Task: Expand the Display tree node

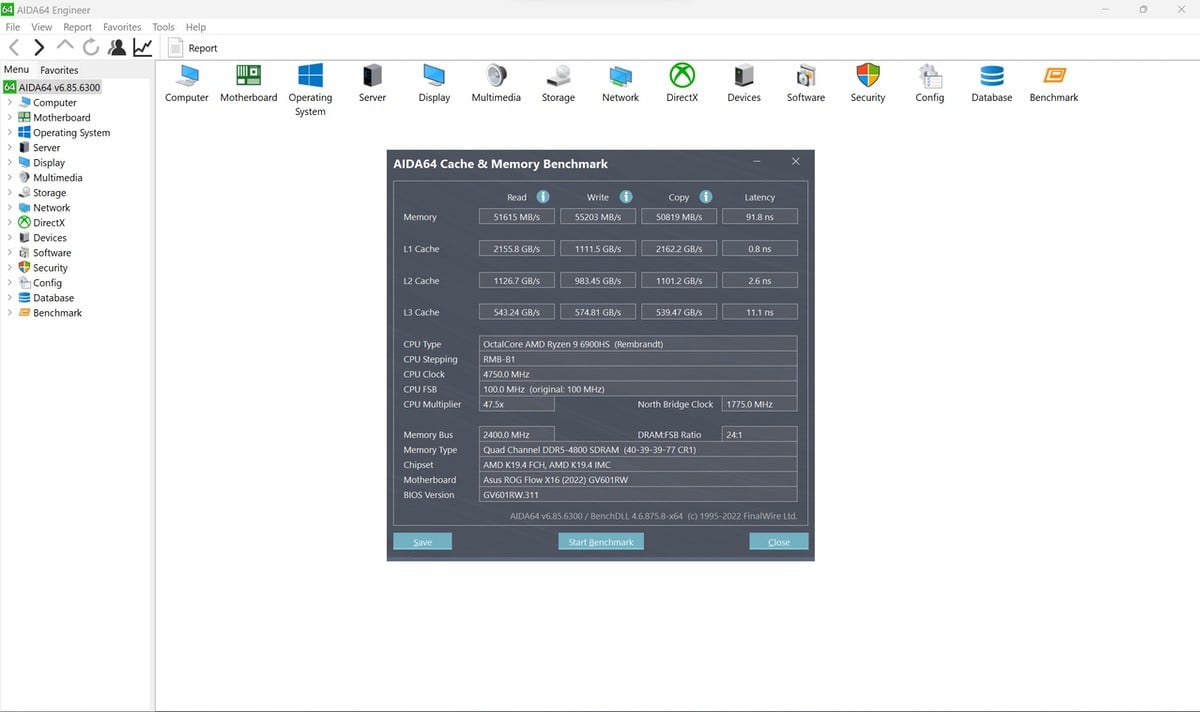Action: click(10, 162)
